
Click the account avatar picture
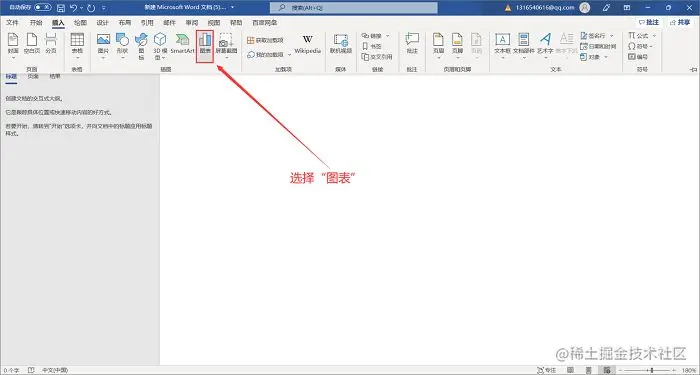click(x=585, y=8)
